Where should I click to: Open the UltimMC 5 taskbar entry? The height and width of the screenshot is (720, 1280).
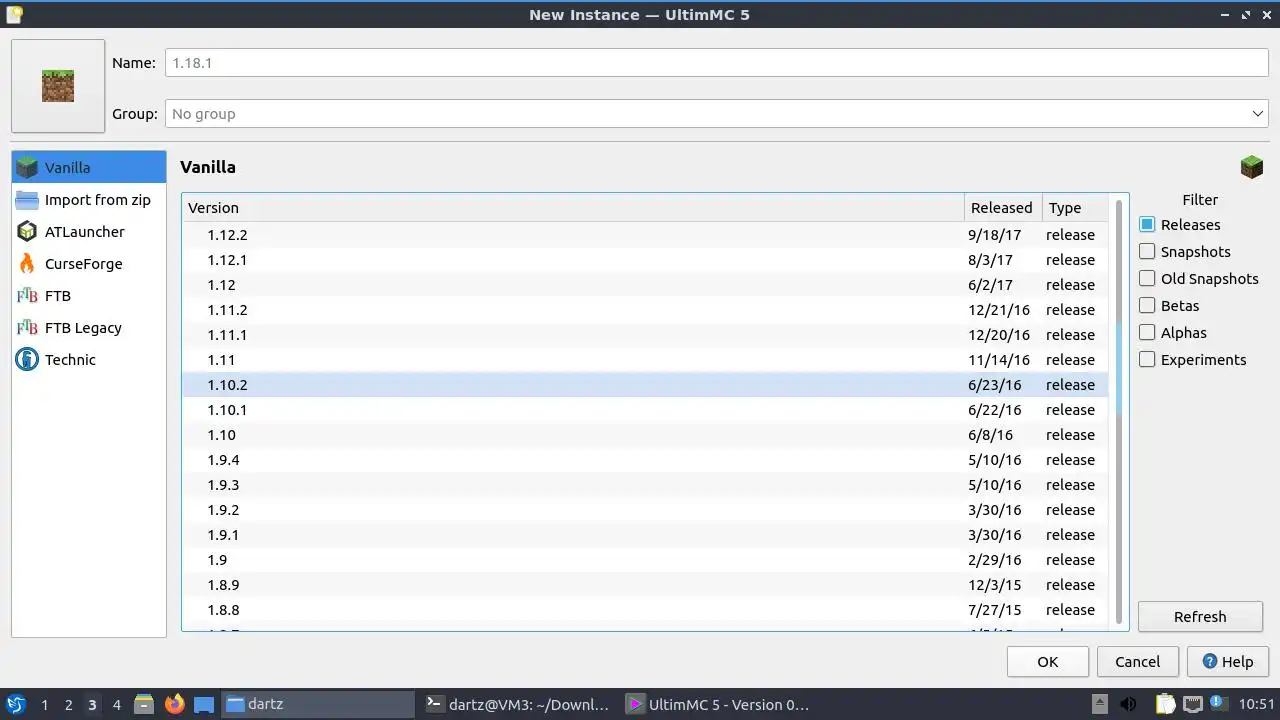coord(717,704)
